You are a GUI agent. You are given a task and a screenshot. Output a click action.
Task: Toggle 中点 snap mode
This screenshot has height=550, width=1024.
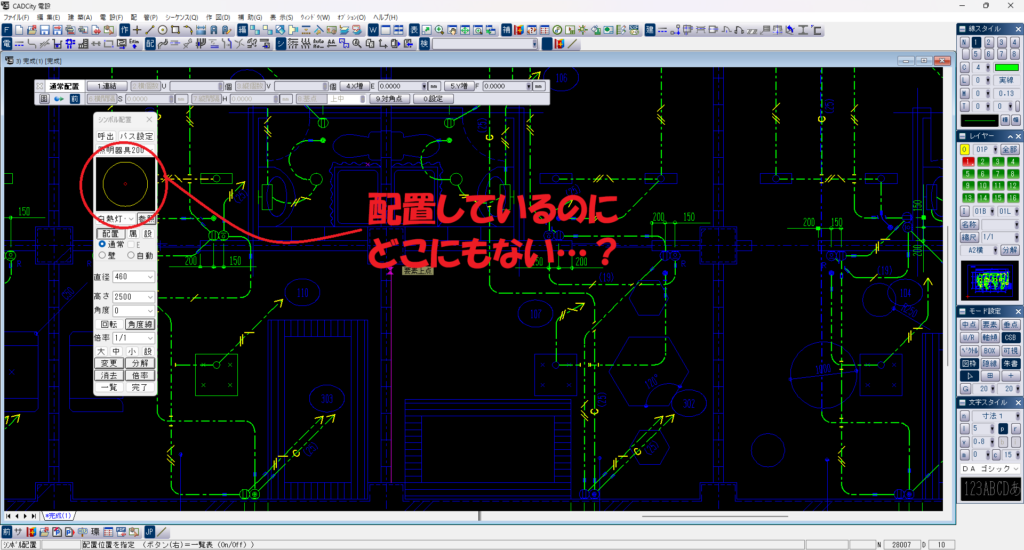(969, 325)
